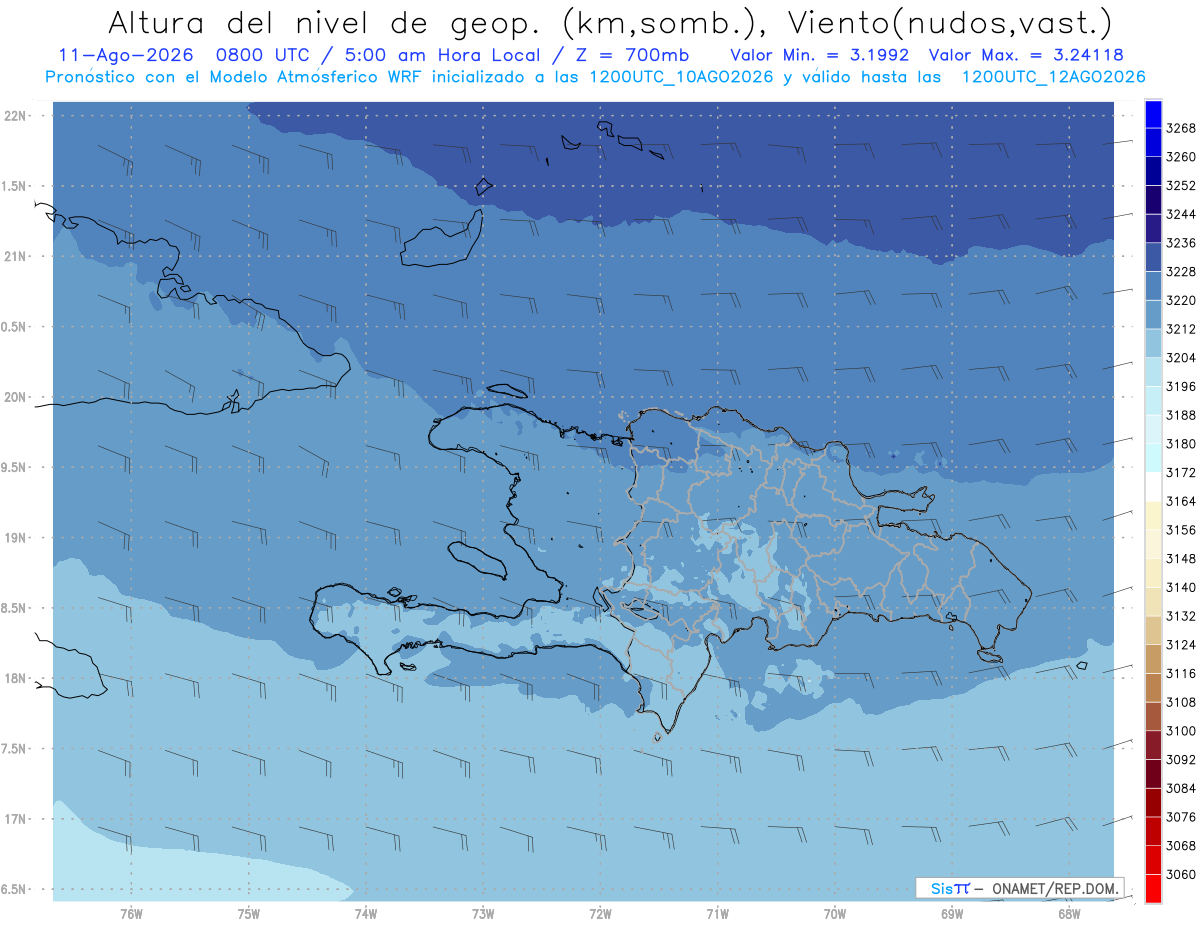
Task: Pick legend swatch between 3204 and 3212
Action: point(1153,343)
